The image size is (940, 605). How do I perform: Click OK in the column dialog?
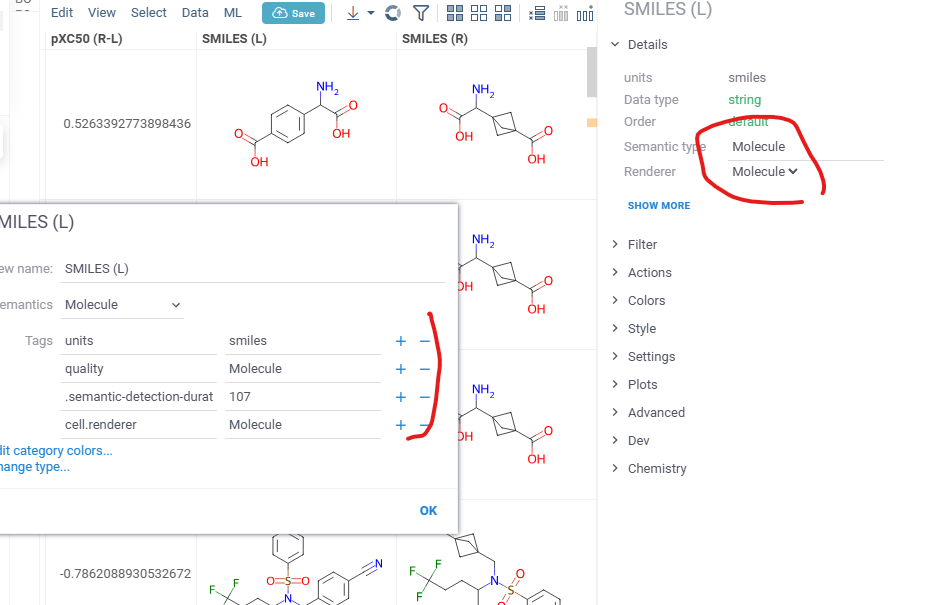[x=428, y=511]
